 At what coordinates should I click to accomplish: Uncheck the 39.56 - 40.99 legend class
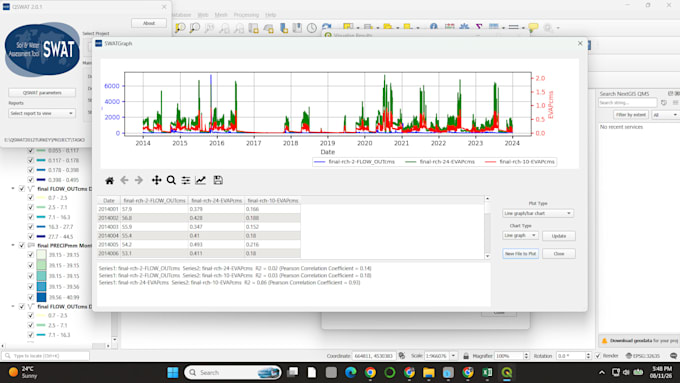click(30, 297)
